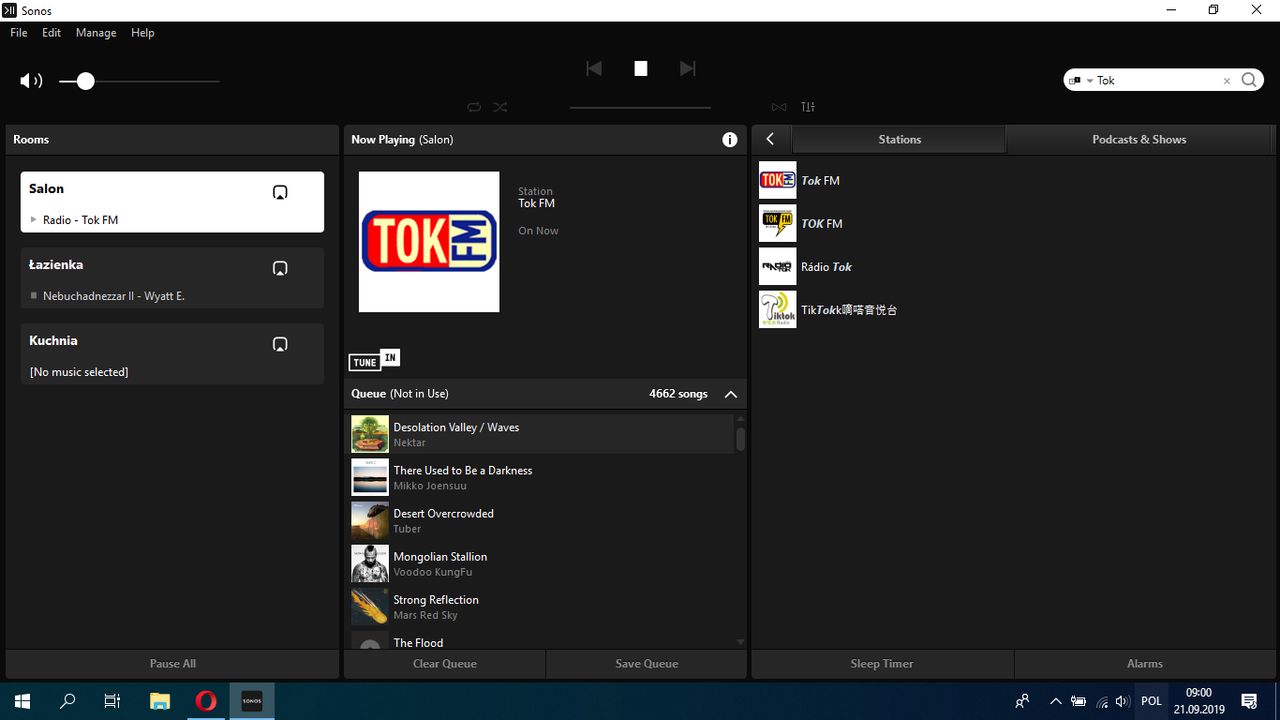
Task: Open the system volume tray icon
Action: tap(1122, 701)
